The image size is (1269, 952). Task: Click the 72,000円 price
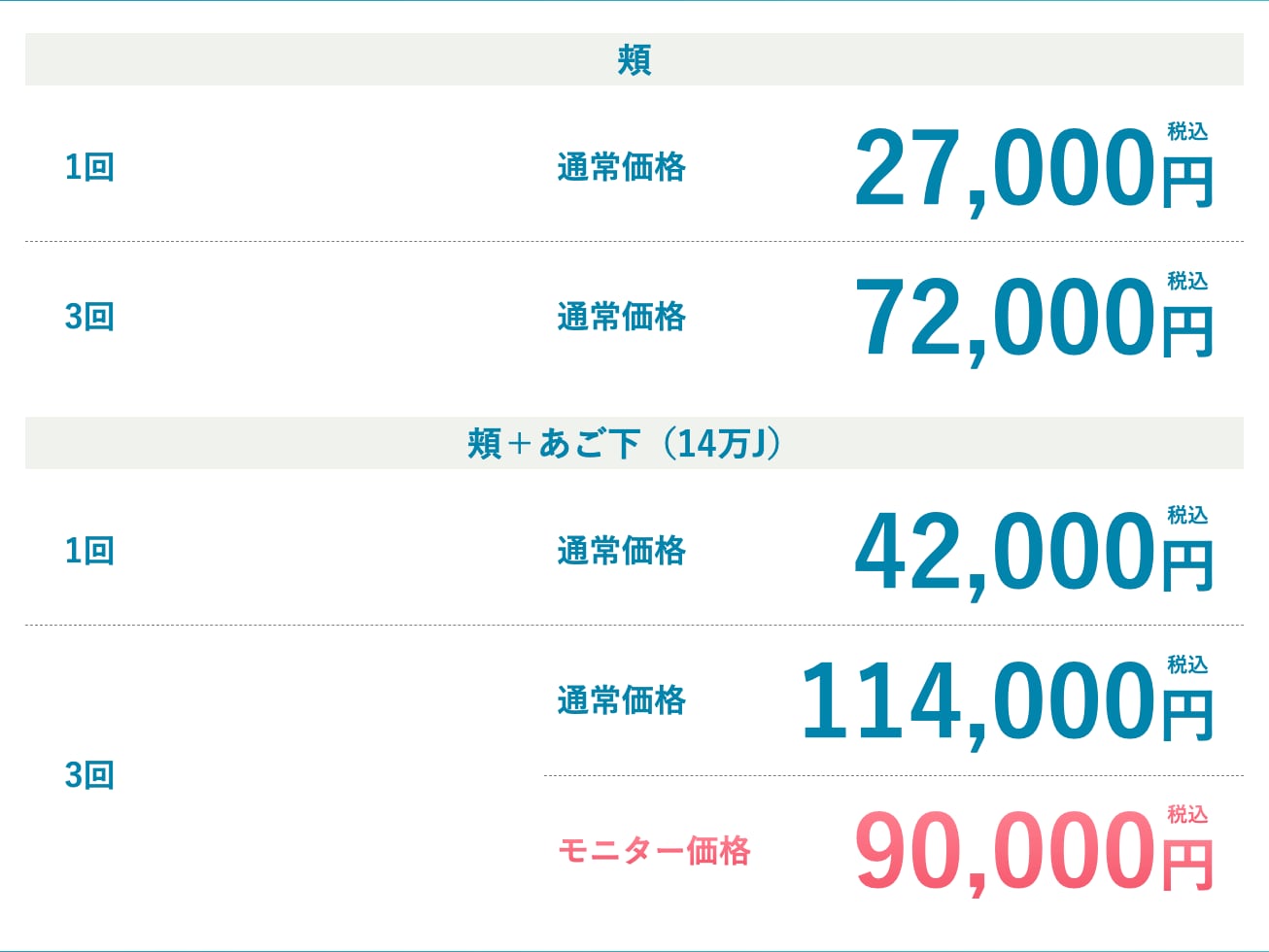[1034, 319]
